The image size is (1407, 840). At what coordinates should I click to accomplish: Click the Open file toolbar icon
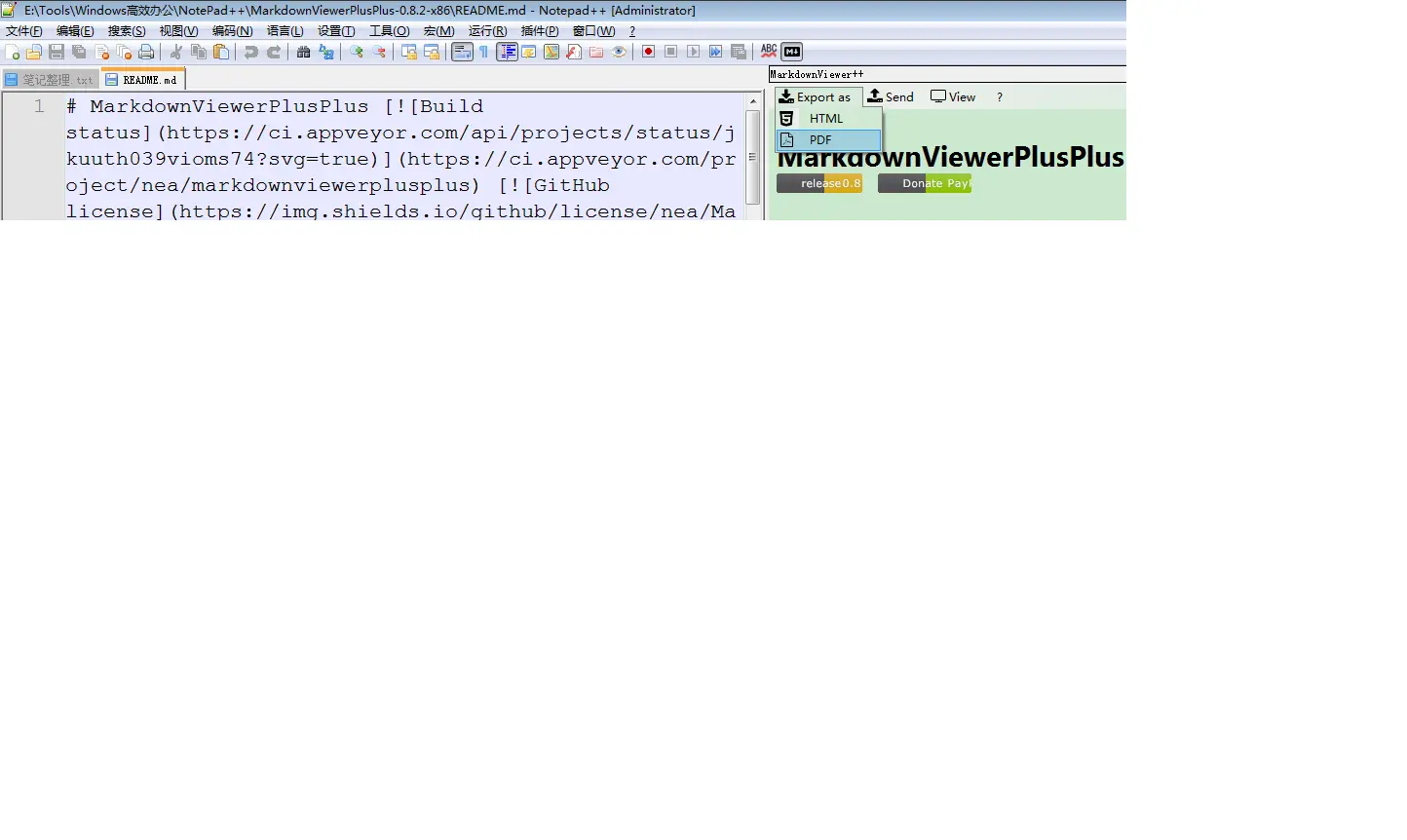pos(34,52)
